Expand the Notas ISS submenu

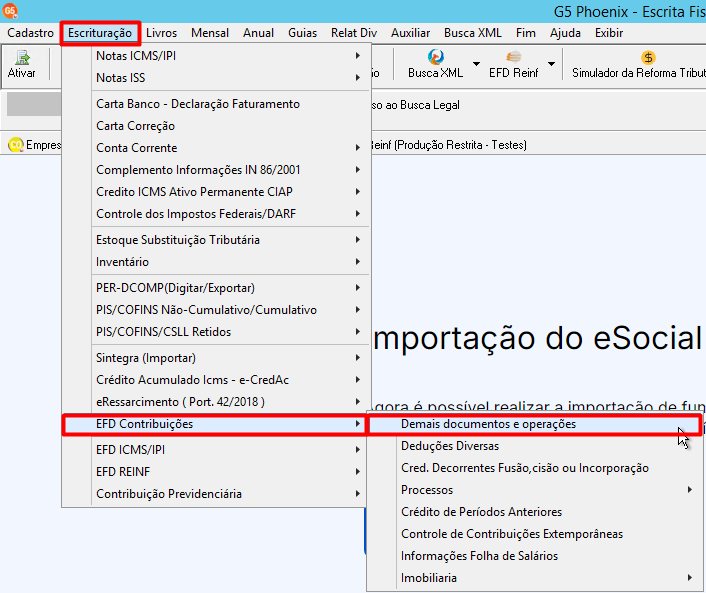coord(216,78)
